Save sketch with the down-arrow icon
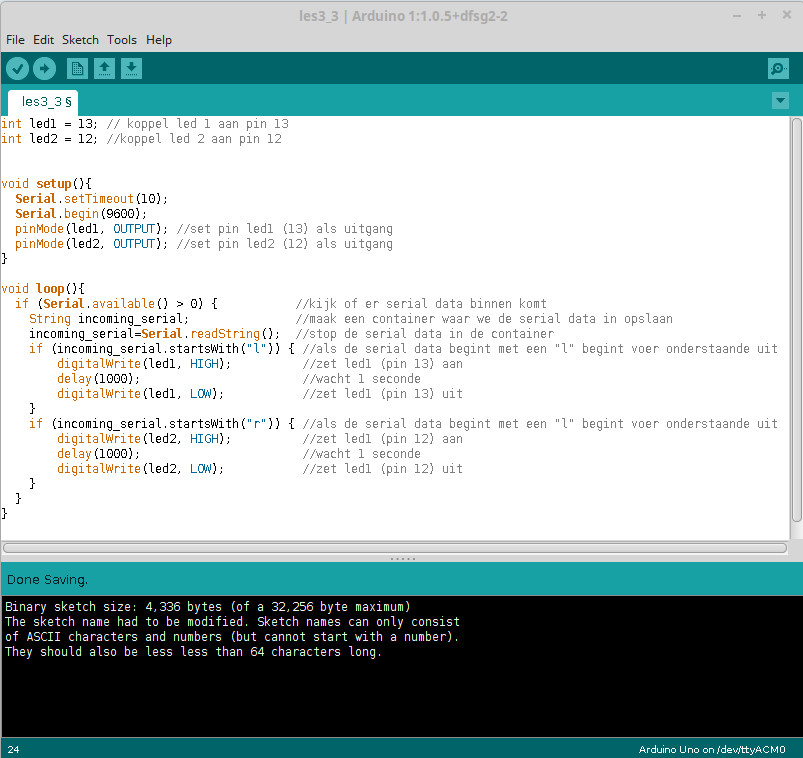 pyautogui.click(x=131, y=68)
